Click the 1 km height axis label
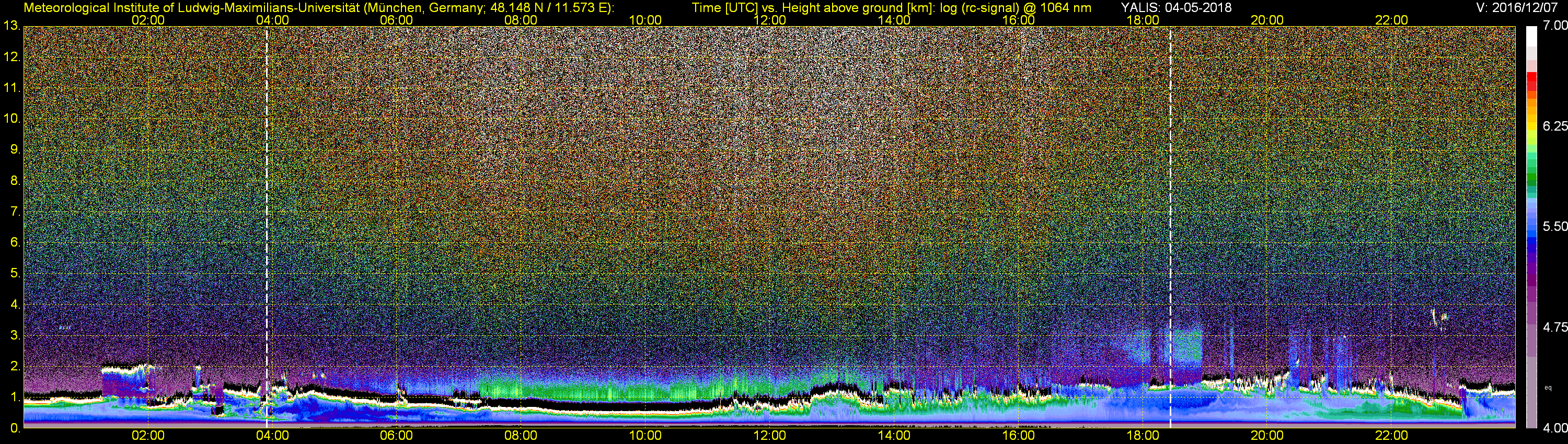 pos(15,397)
